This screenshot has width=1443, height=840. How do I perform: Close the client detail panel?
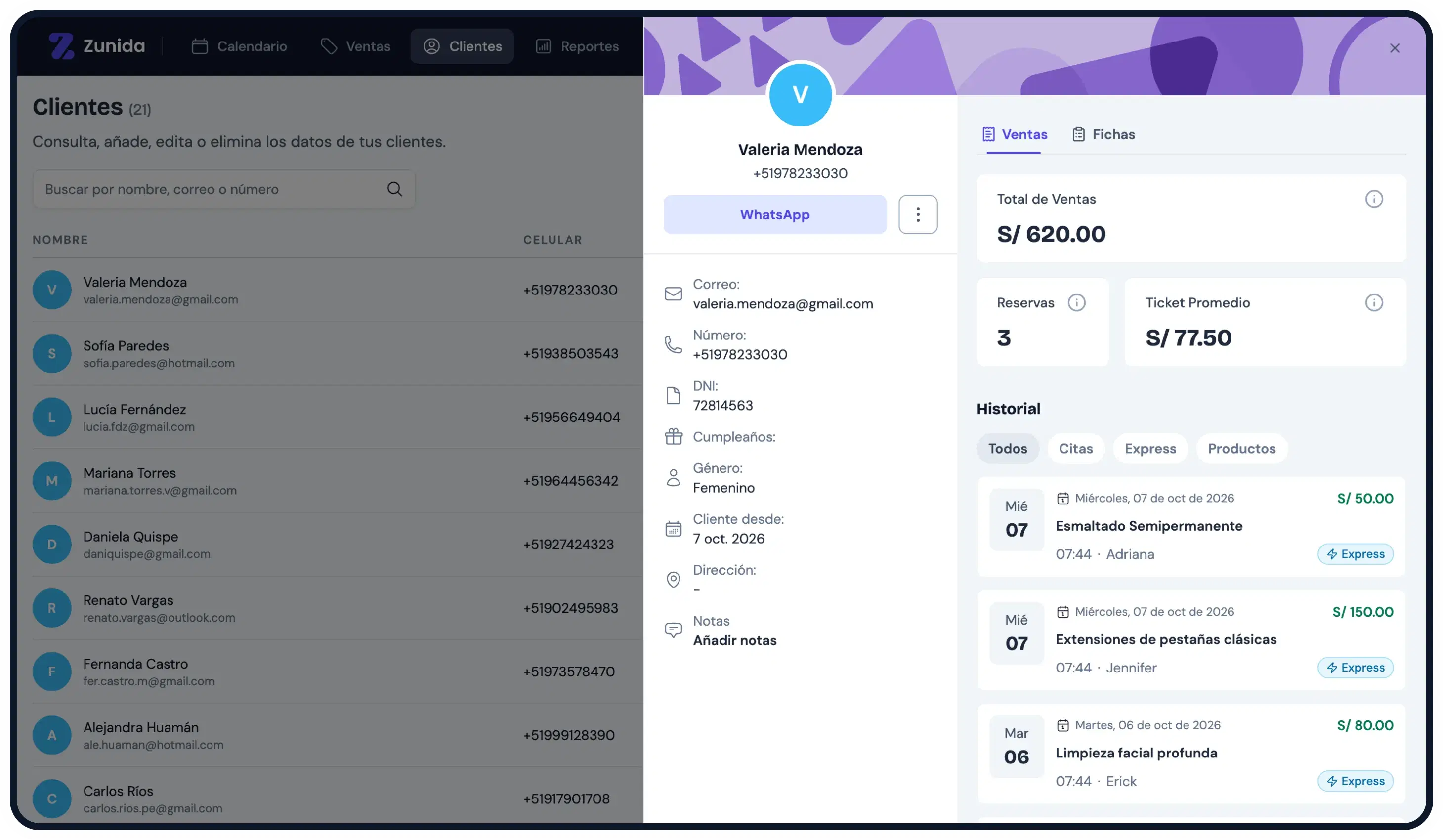(1395, 48)
